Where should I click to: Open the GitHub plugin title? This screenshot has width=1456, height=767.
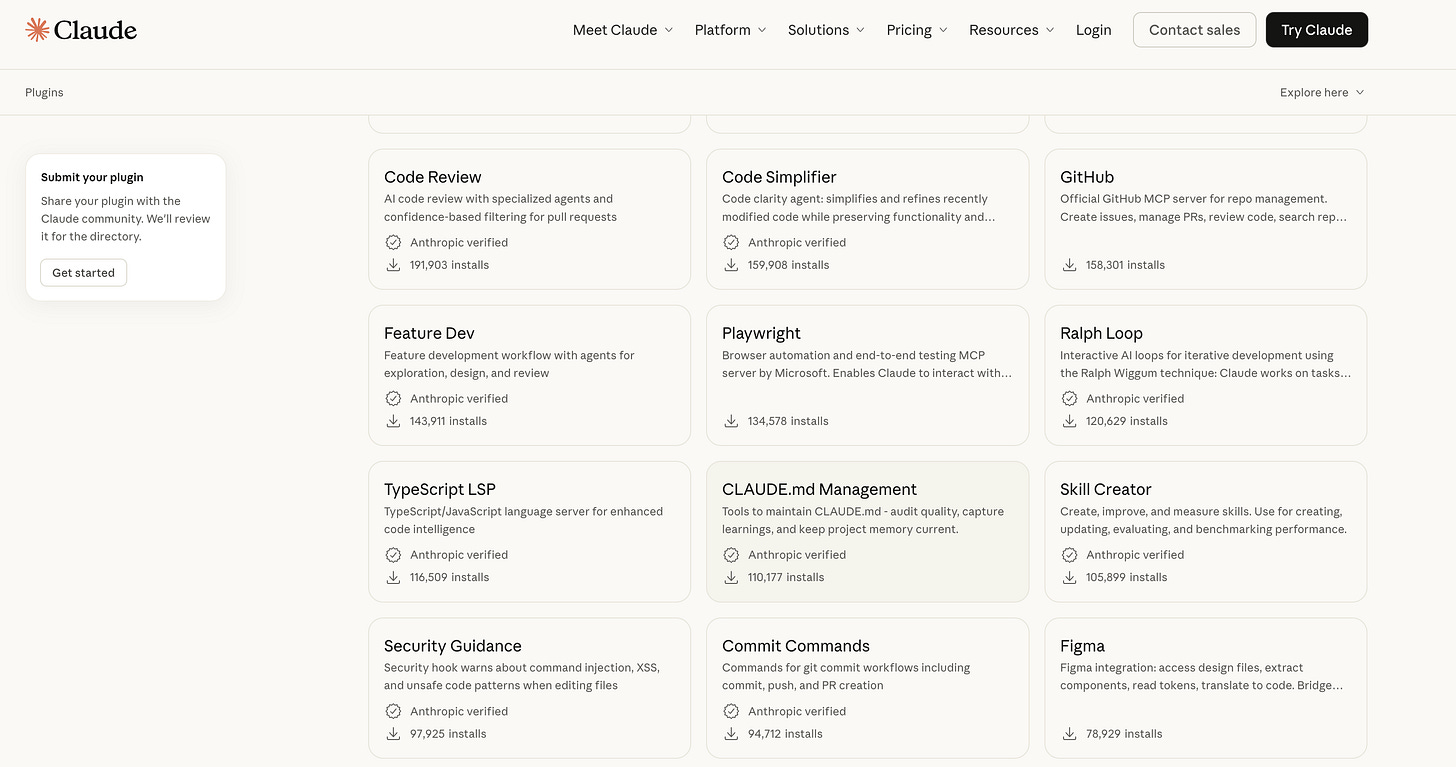(1087, 177)
